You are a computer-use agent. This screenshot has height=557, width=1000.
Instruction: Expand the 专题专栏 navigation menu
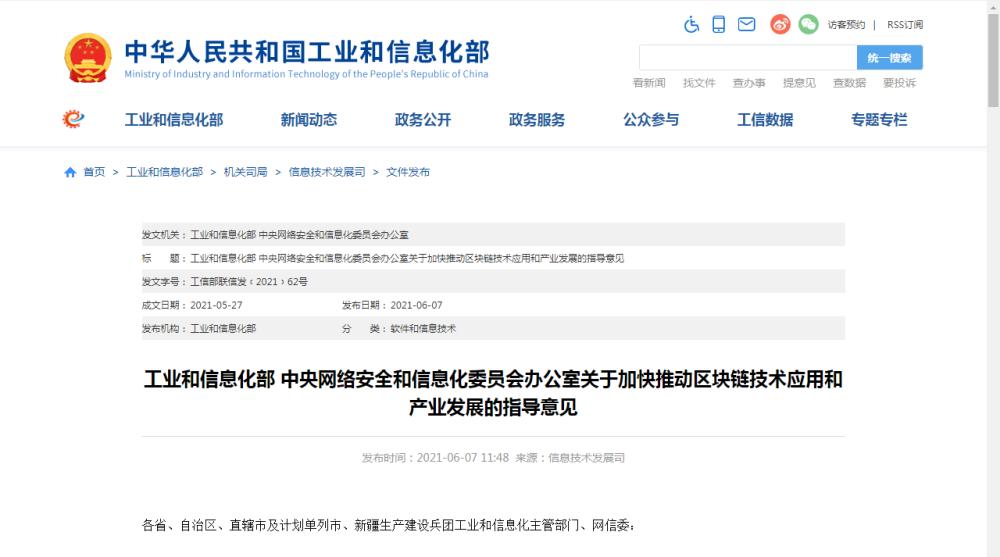(879, 120)
